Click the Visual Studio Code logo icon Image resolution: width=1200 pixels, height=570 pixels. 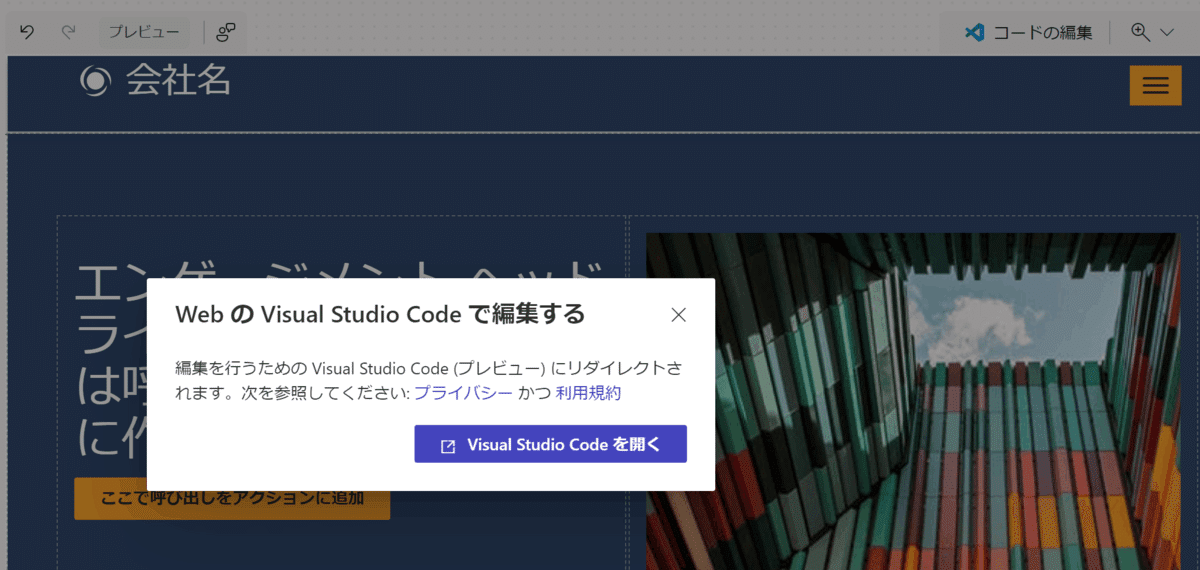click(974, 32)
